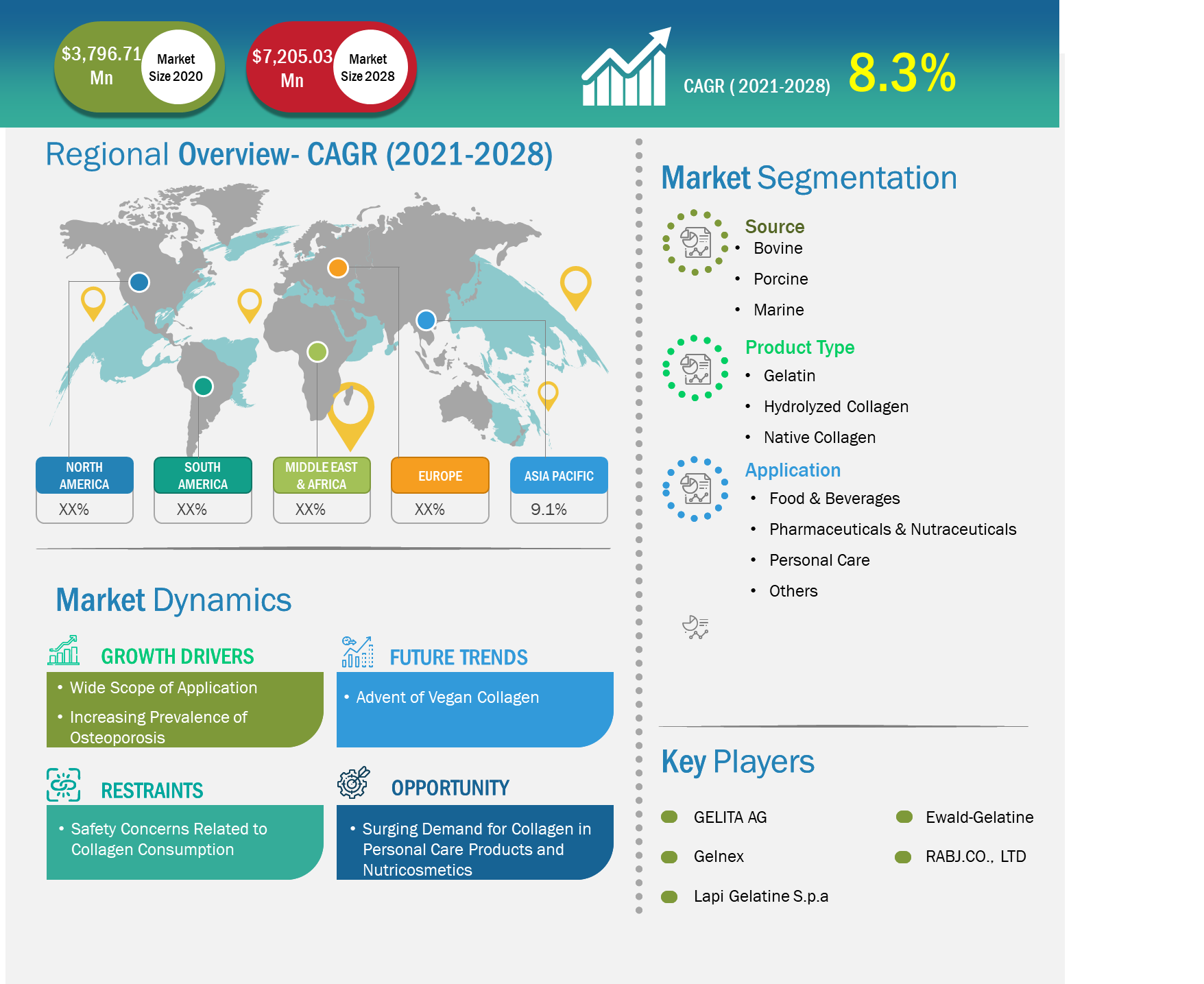1204x984 pixels.
Task: Click the GELITA AG key player
Action: click(x=730, y=817)
